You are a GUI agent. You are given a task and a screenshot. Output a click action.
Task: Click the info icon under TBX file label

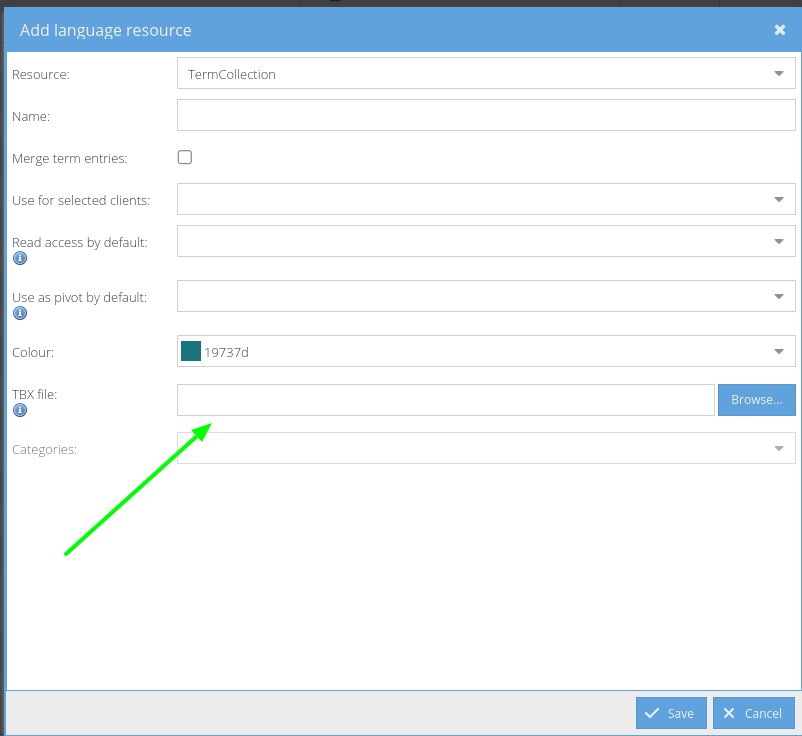point(20,410)
